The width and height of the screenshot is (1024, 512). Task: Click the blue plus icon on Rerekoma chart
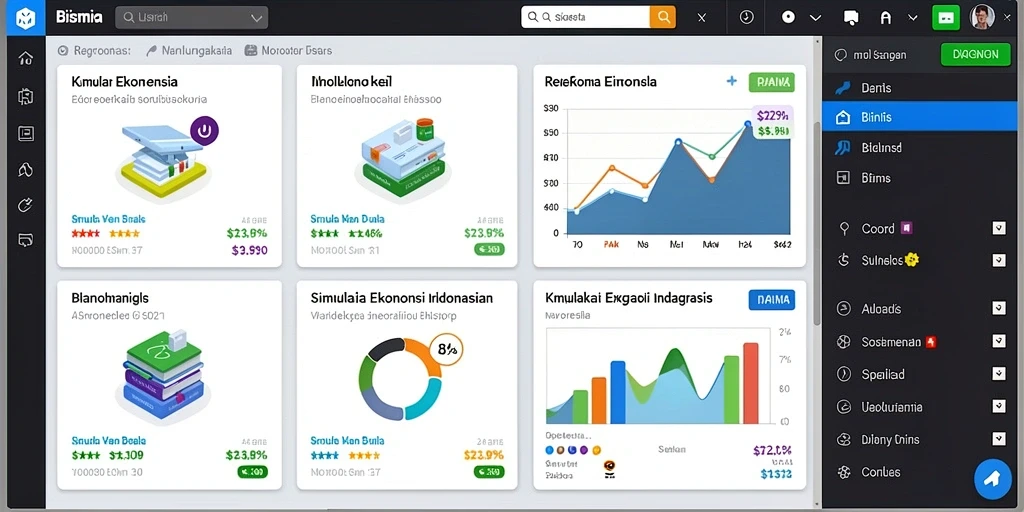(x=731, y=81)
